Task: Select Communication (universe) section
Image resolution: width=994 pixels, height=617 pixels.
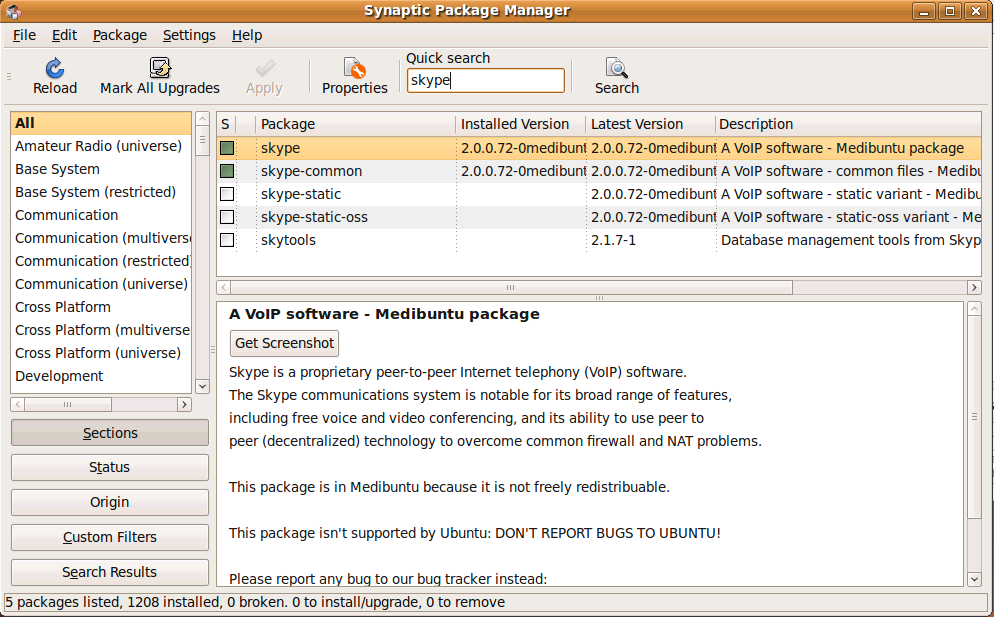Action: click(101, 284)
